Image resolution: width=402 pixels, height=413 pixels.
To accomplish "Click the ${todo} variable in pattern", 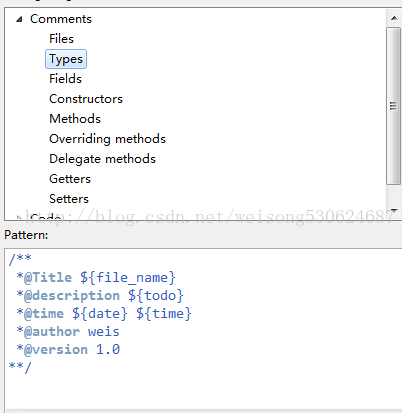I will pyautogui.click(x=156, y=295).
